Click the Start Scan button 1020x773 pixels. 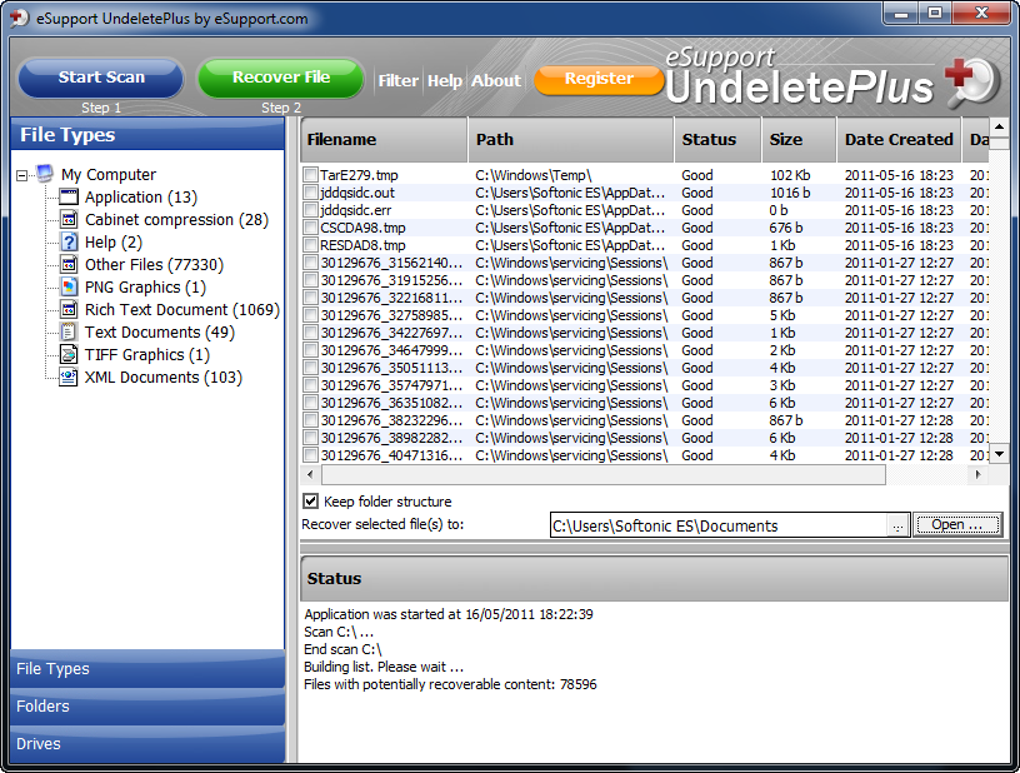101,77
